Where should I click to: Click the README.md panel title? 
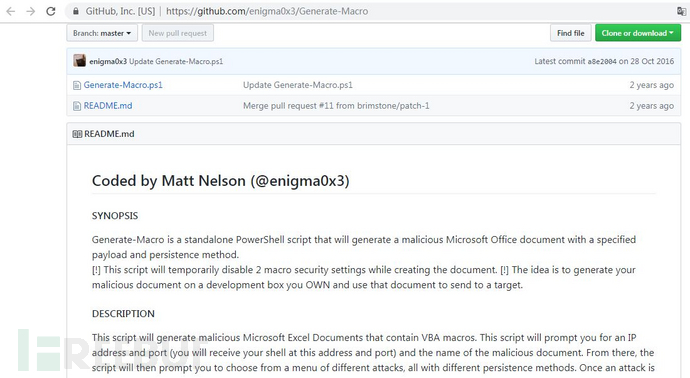click(109, 134)
